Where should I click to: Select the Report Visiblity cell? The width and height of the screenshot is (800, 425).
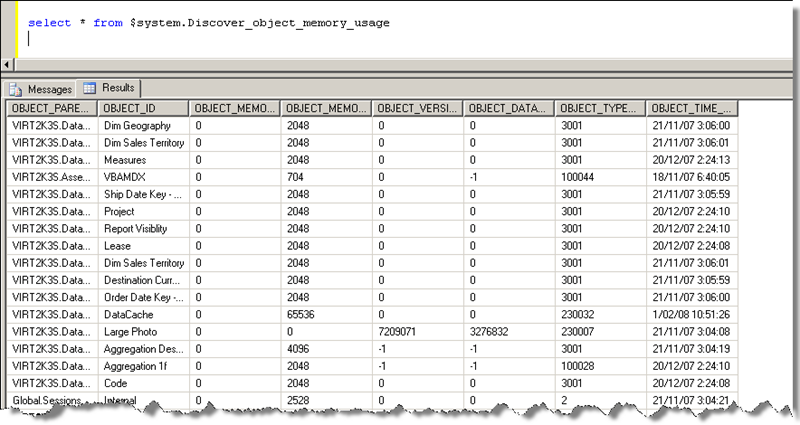(143, 229)
